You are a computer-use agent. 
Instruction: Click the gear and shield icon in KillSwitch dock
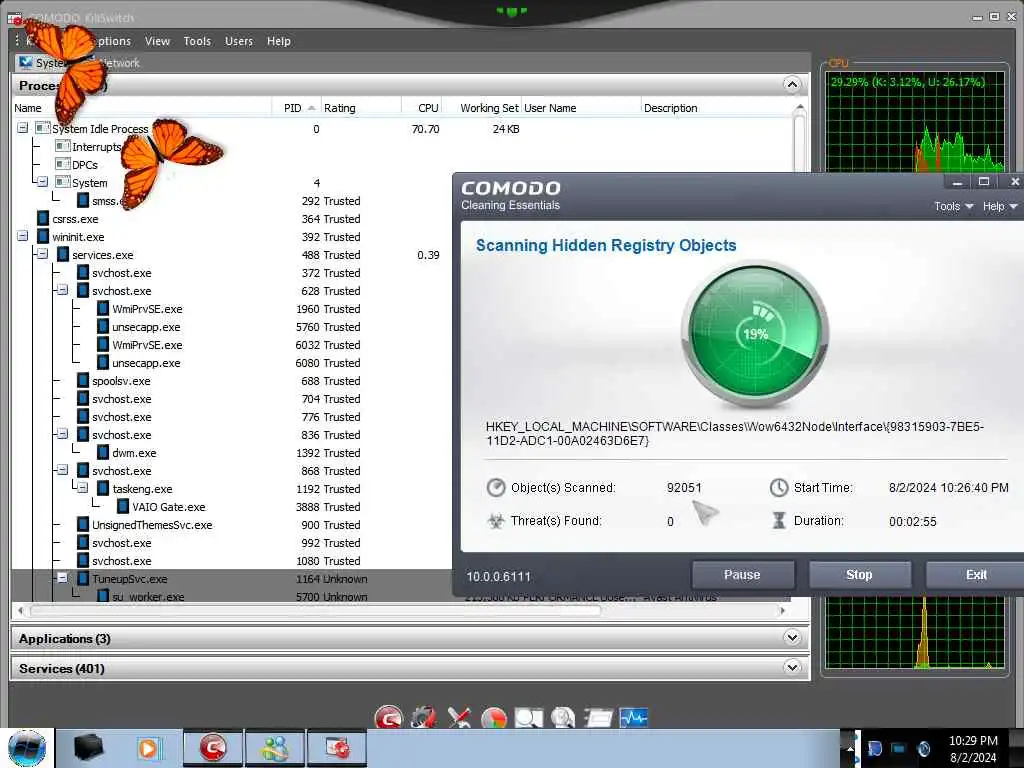click(x=424, y=718)
